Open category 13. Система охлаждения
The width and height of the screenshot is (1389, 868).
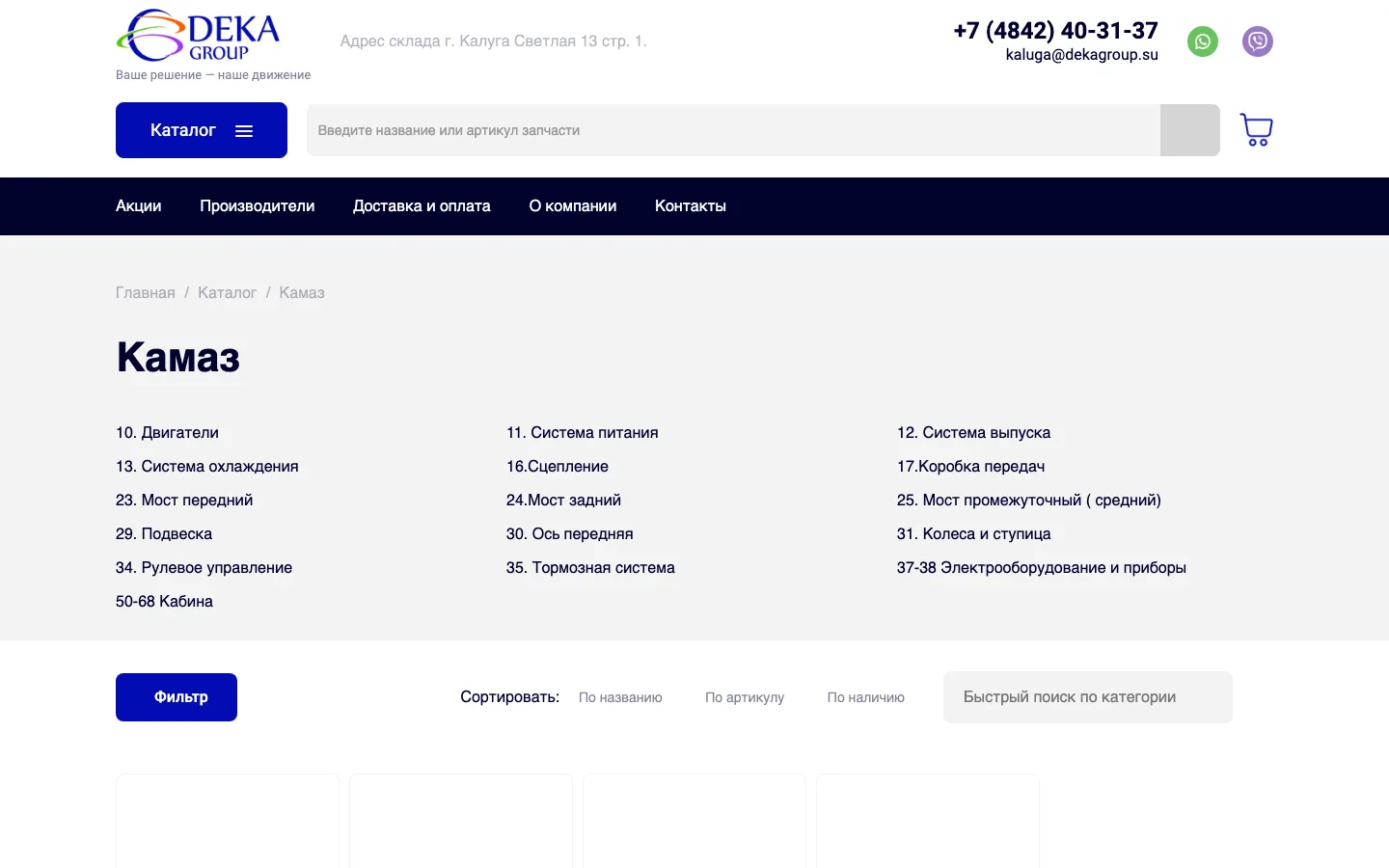[207, 467]
